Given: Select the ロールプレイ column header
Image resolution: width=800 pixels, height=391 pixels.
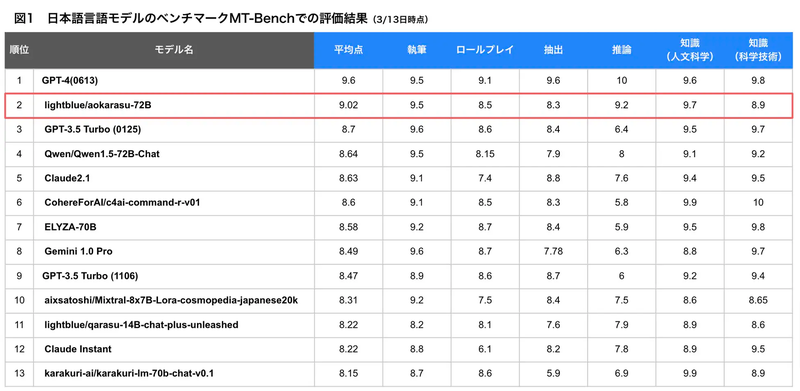Looking at the screenshot, I should 485,50.
